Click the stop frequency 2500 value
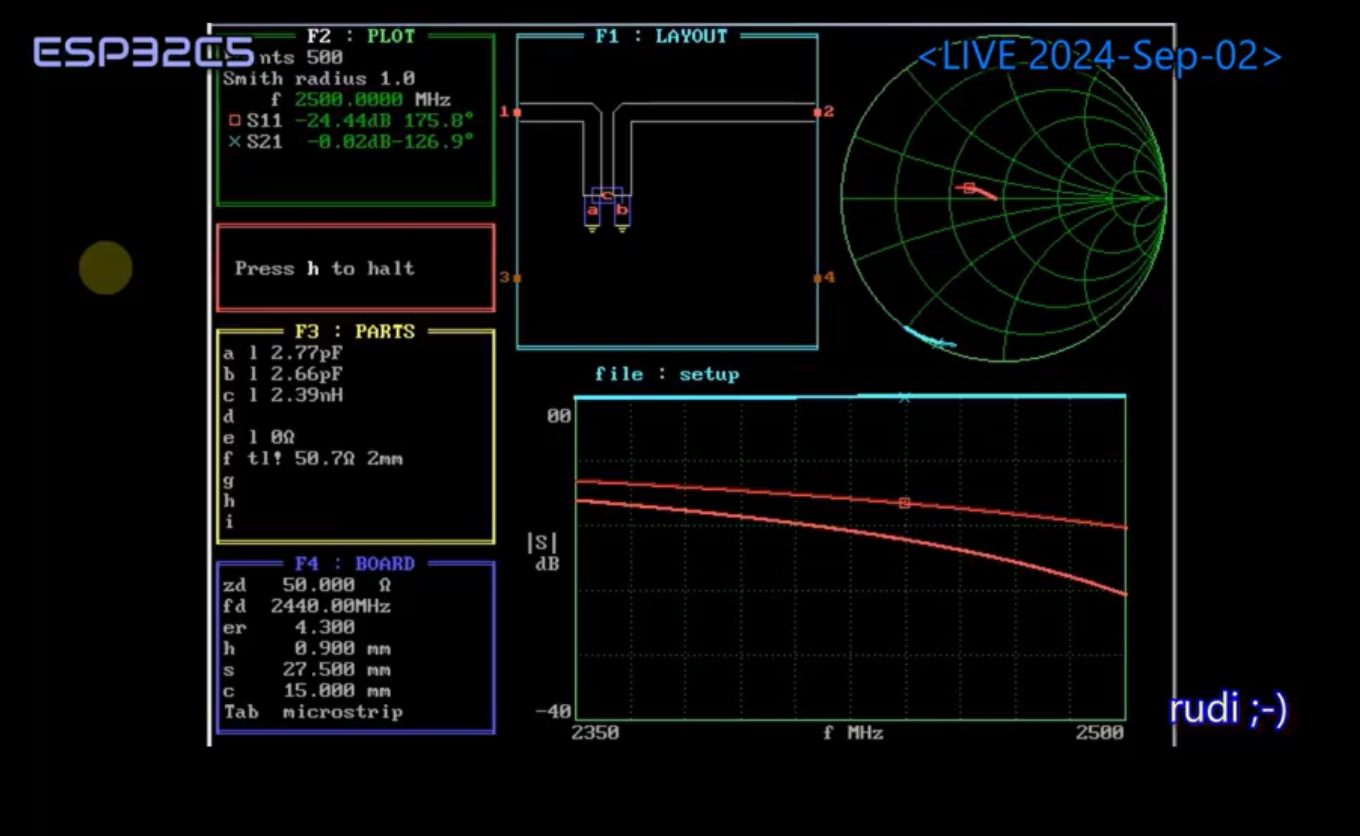 [x=1100, y=733]
